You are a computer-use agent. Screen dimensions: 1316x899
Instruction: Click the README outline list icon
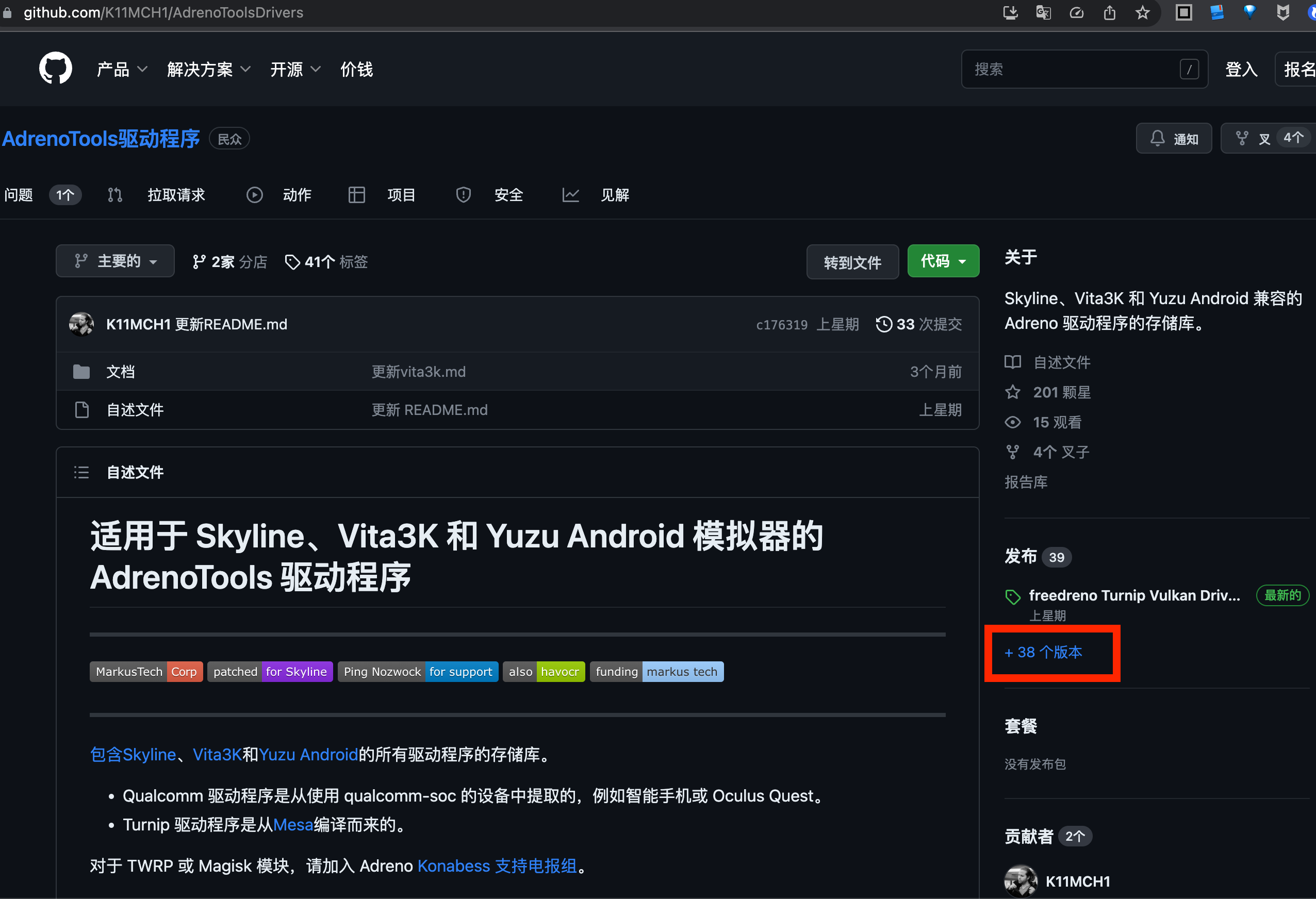81,472
